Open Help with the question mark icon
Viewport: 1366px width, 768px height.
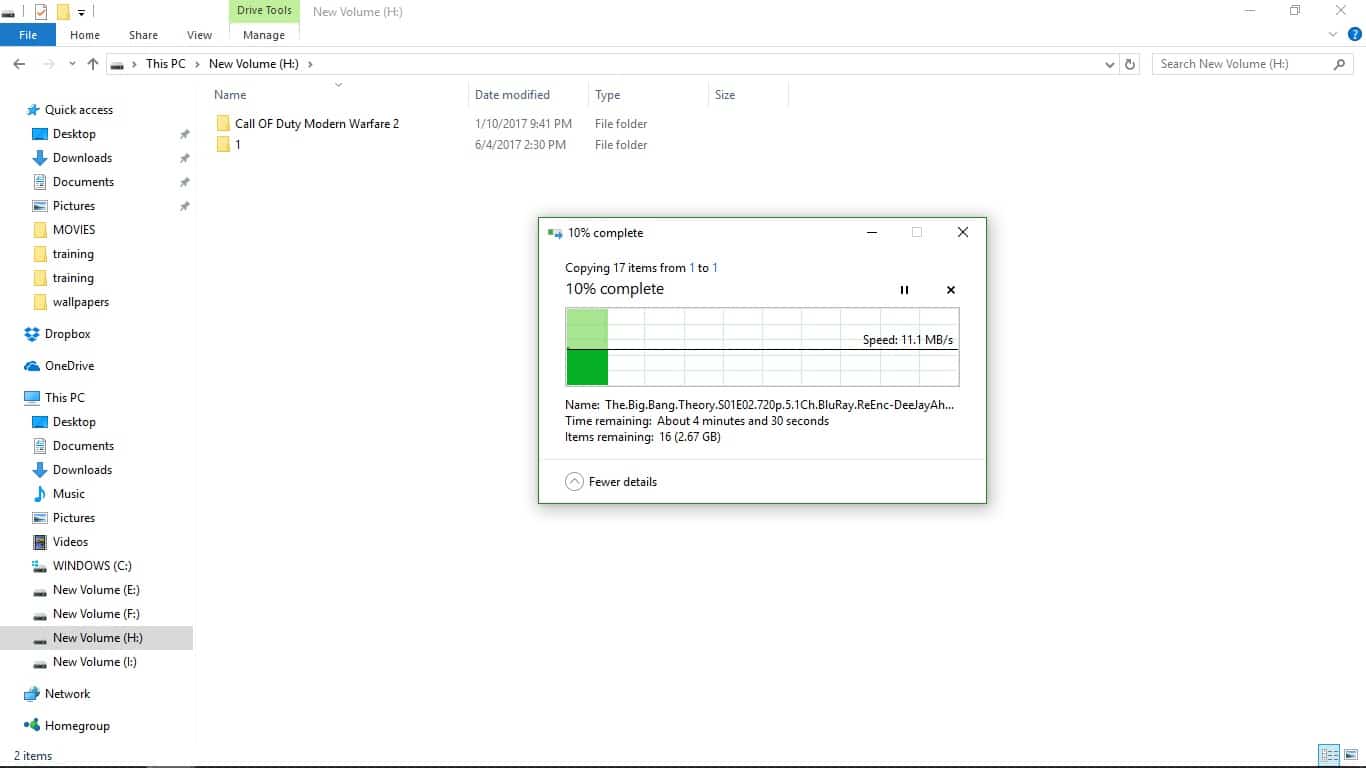coord(1355,34)
